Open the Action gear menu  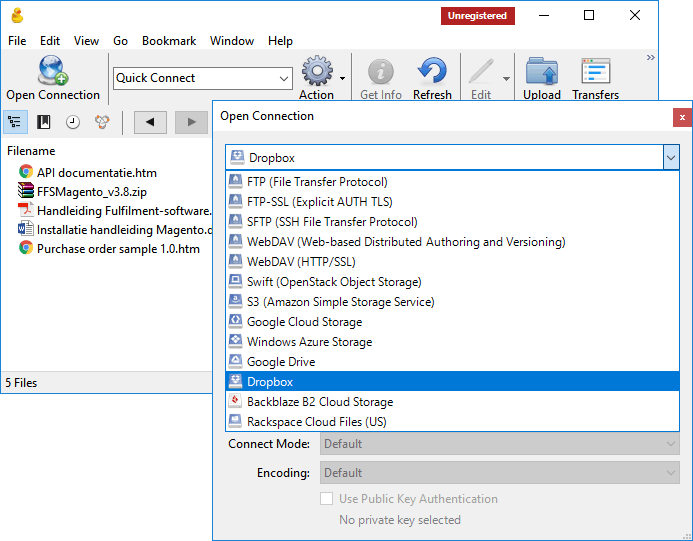[317, 71]
